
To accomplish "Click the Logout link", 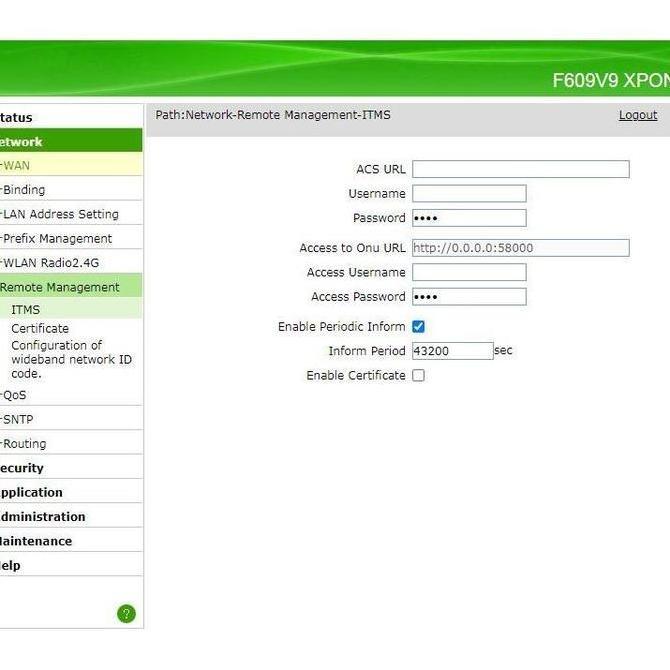I will [637, 115].
